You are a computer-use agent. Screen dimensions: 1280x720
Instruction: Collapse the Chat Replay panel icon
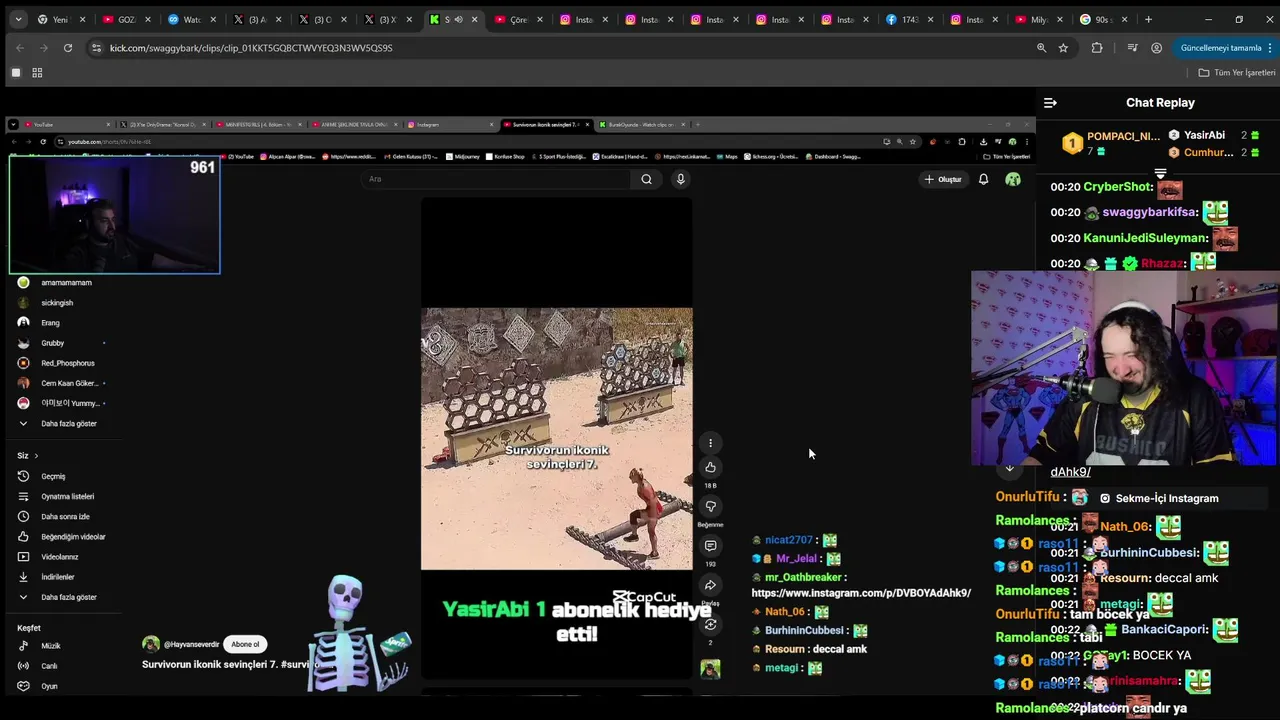coord(1050,103)
